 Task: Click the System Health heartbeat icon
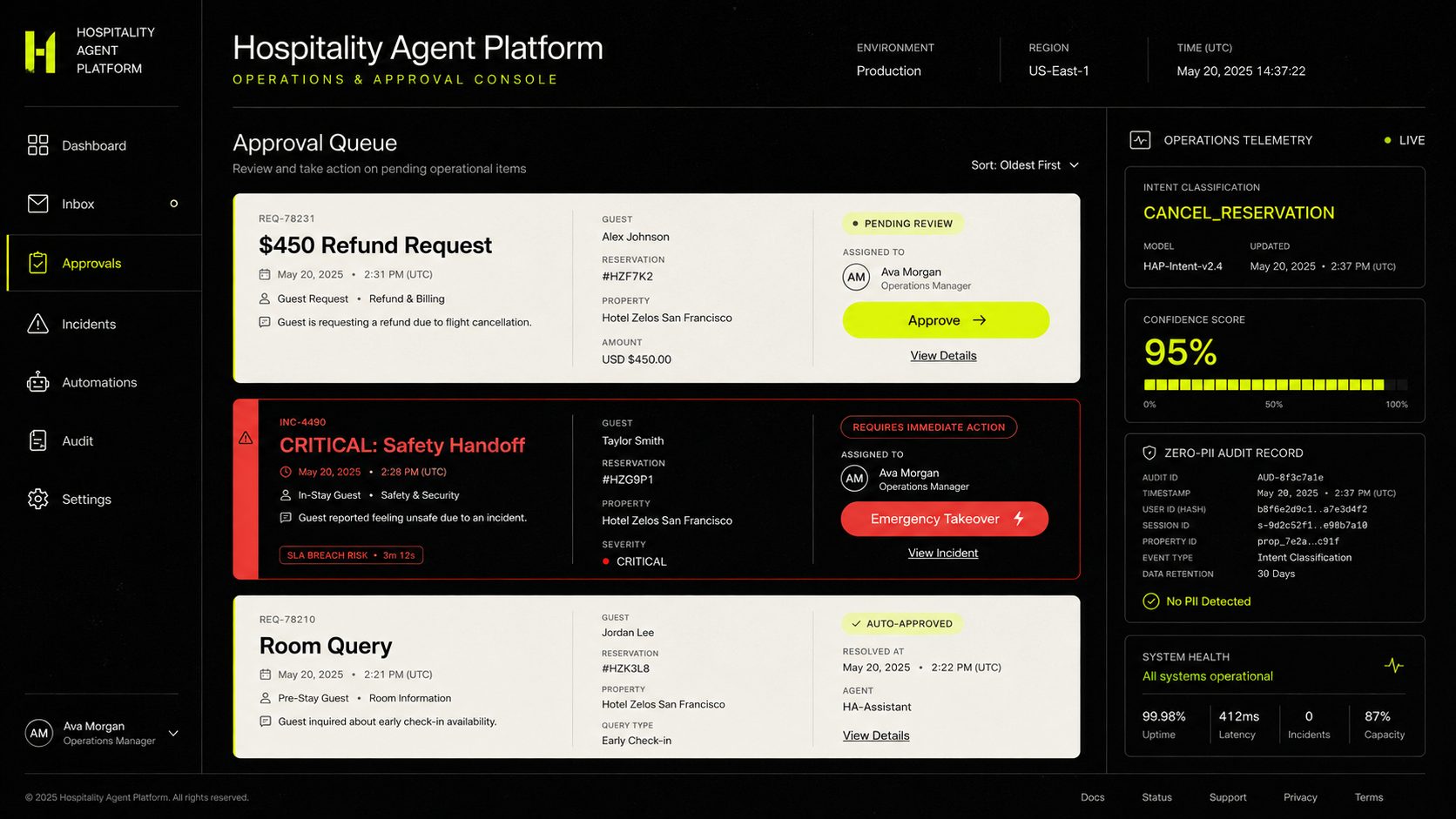(1394, 666)
